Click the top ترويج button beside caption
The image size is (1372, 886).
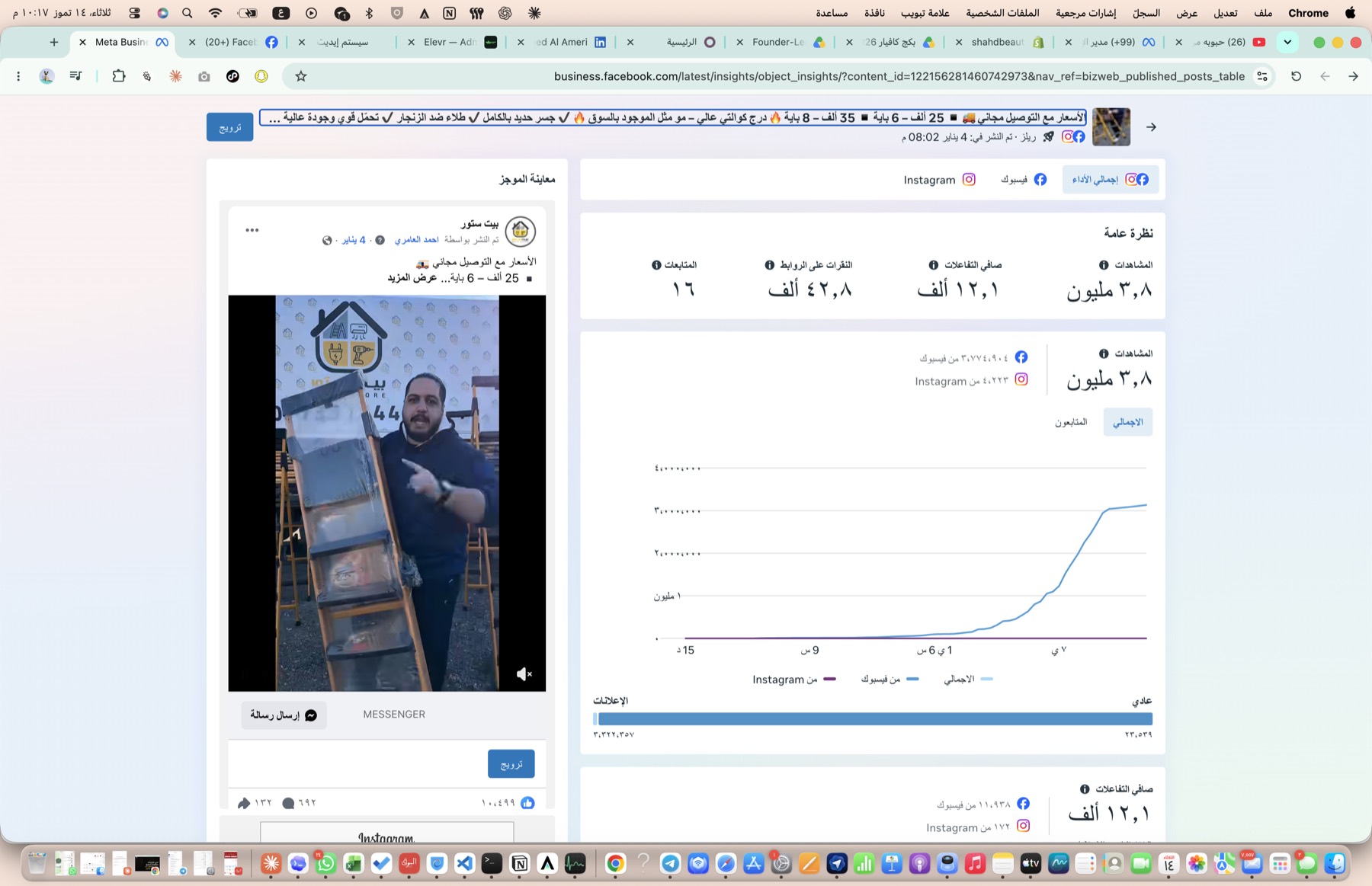coord(229,127)
